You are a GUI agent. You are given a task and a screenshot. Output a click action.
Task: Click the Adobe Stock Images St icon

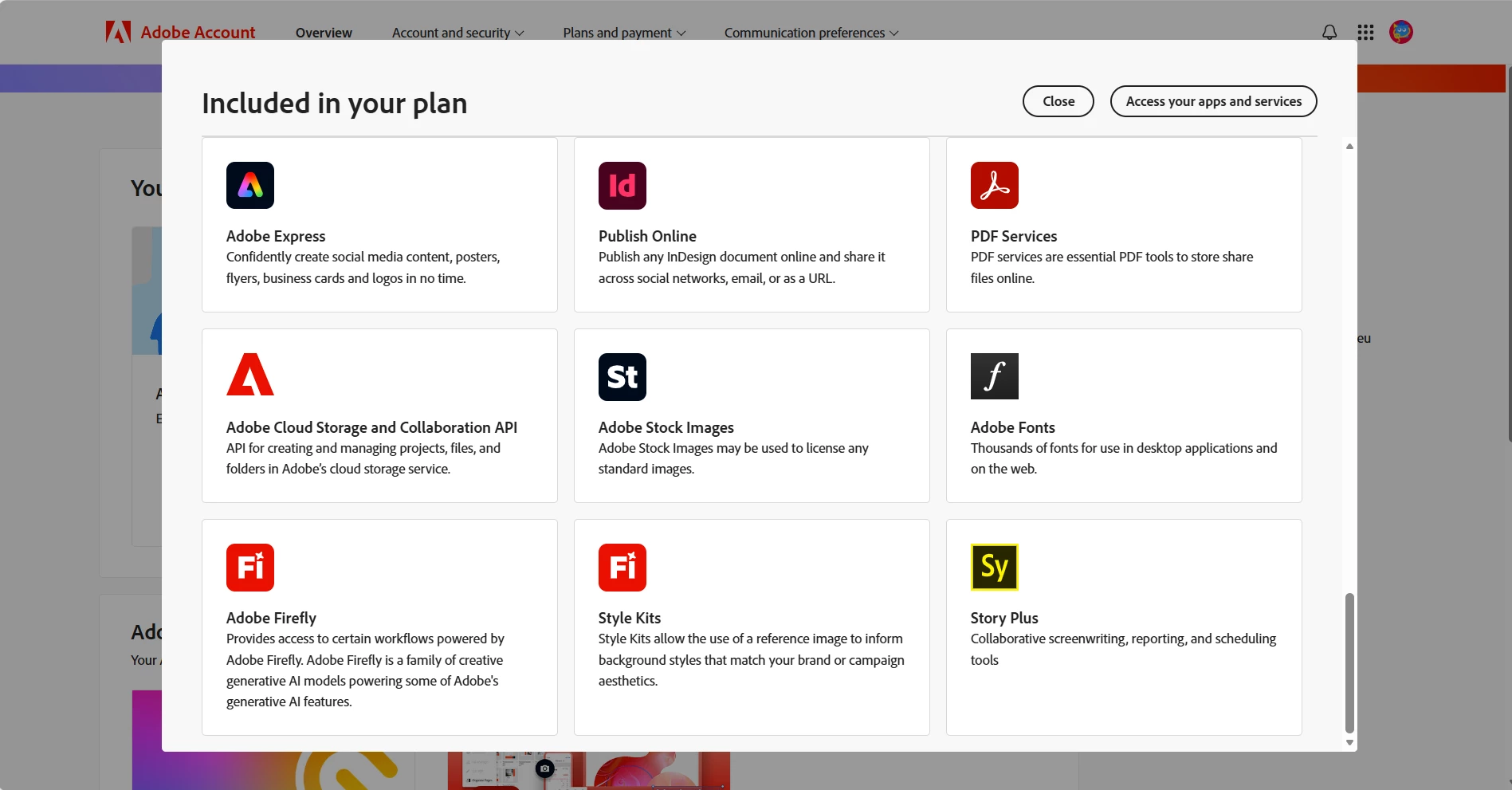click(x=622, y=377)
